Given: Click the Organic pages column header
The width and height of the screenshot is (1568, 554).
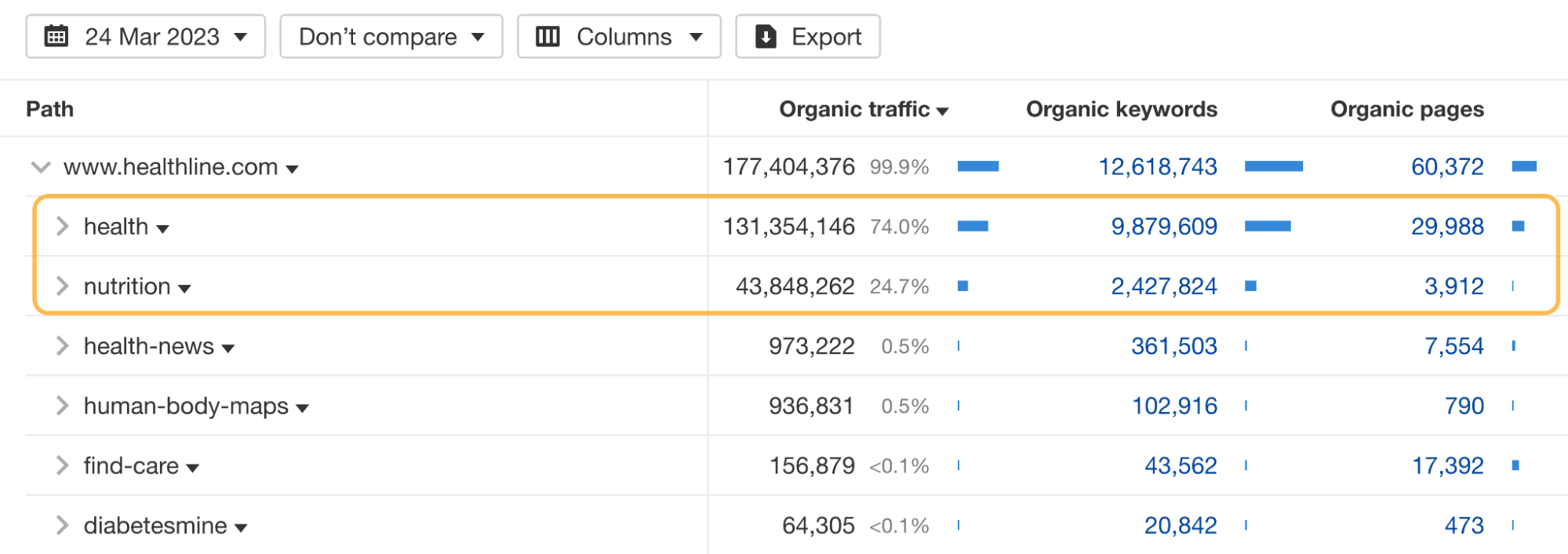Looking at the screenshot, I should click(x=1406, y=109).
